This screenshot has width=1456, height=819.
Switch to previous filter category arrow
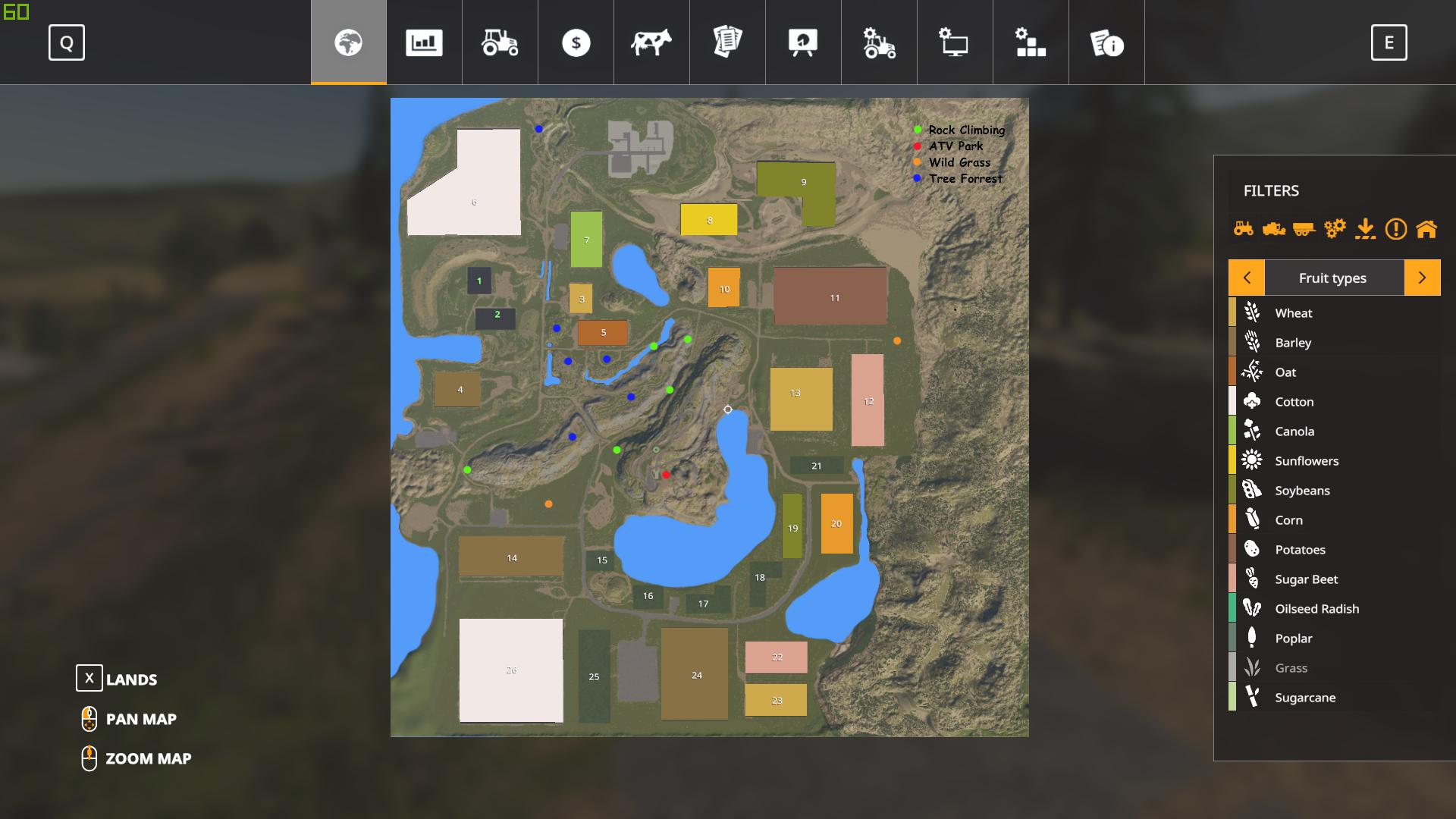pyautogui.click(x=1247, y=278)
